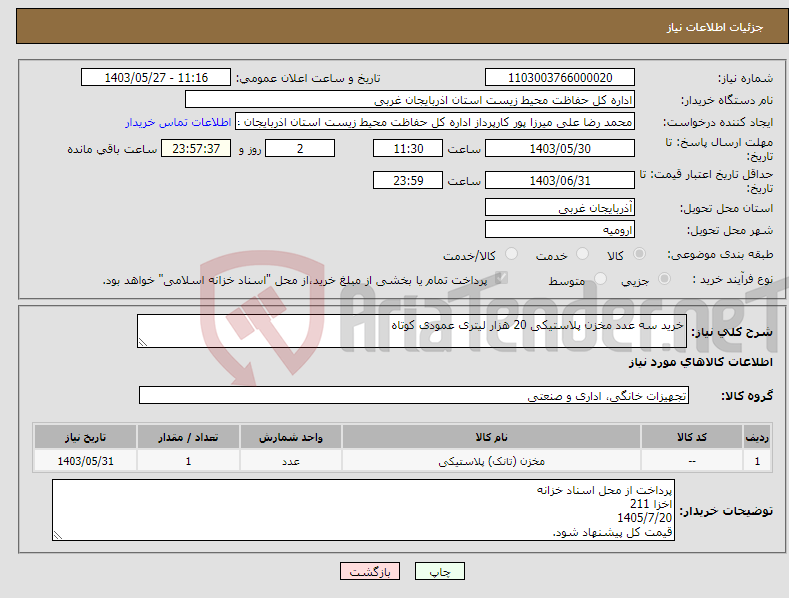
Task: Click the resize handle of description text area
Action: (x=143, y=342)
